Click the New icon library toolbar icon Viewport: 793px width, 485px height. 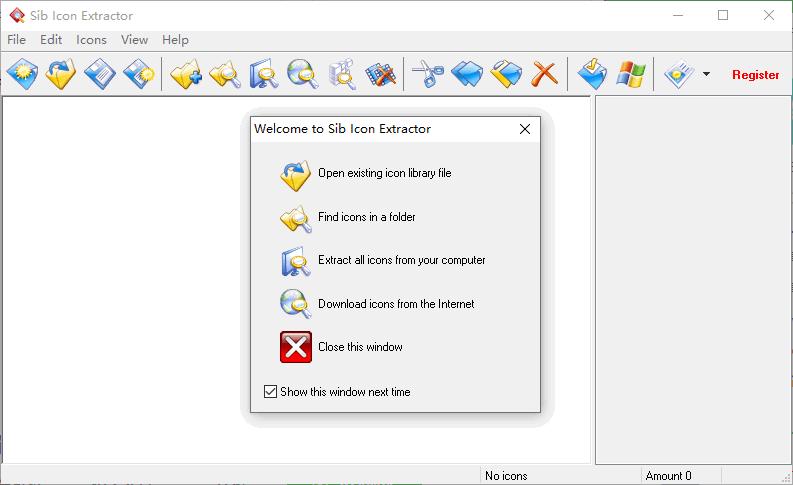[x=22, y=74]
